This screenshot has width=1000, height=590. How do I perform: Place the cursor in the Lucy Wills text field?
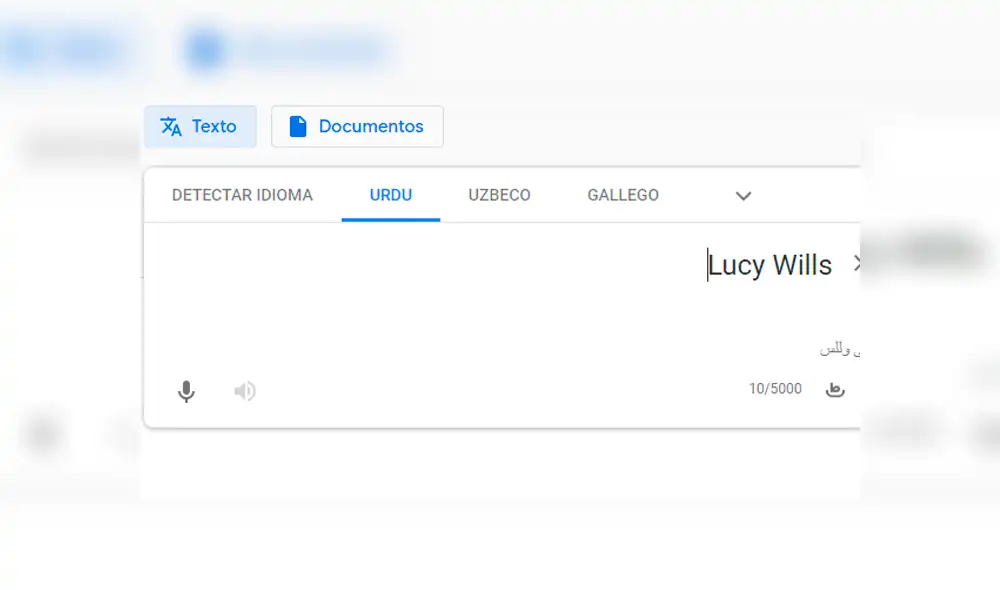coord(770,264)
